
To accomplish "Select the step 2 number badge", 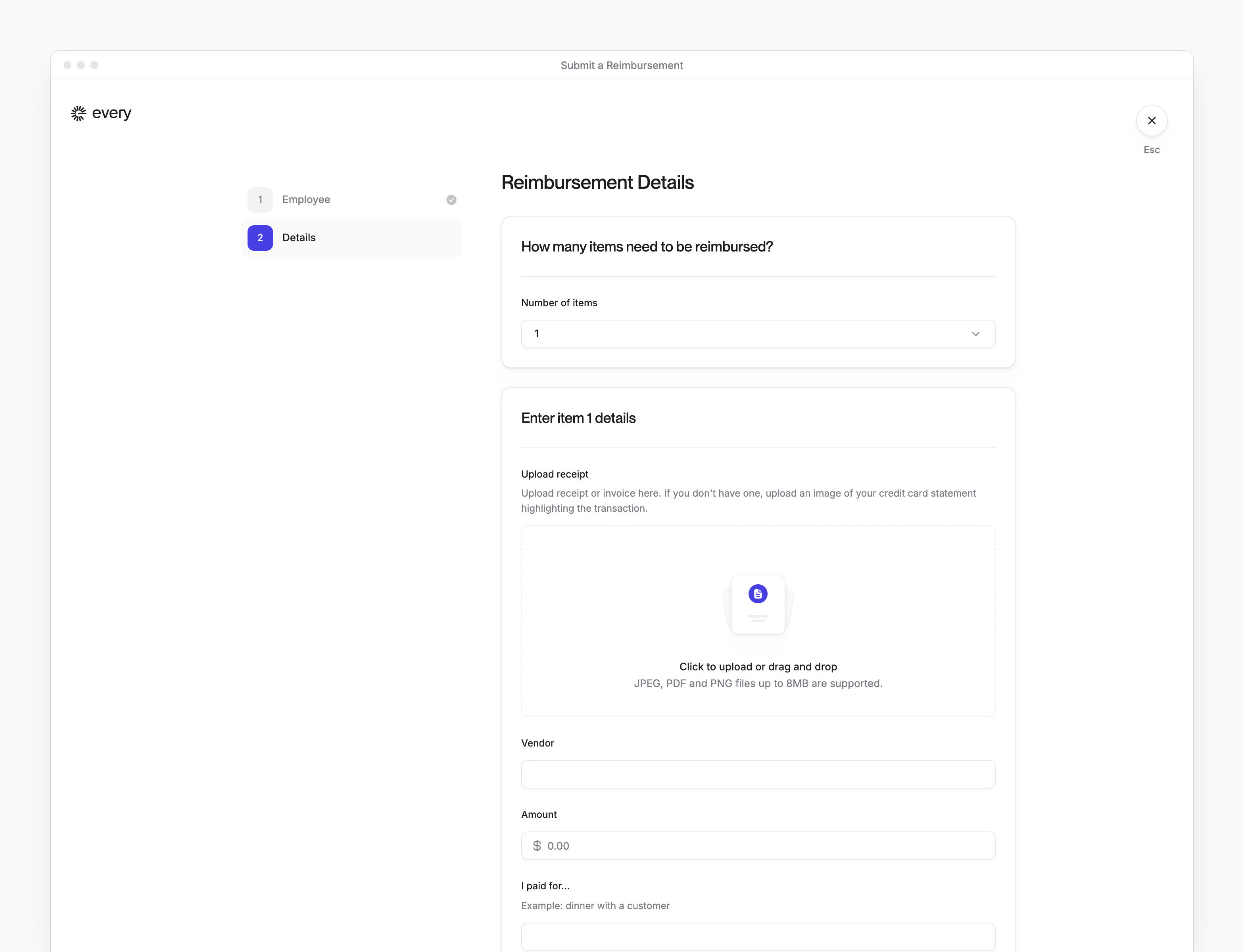I will click(x=260, y=238).
